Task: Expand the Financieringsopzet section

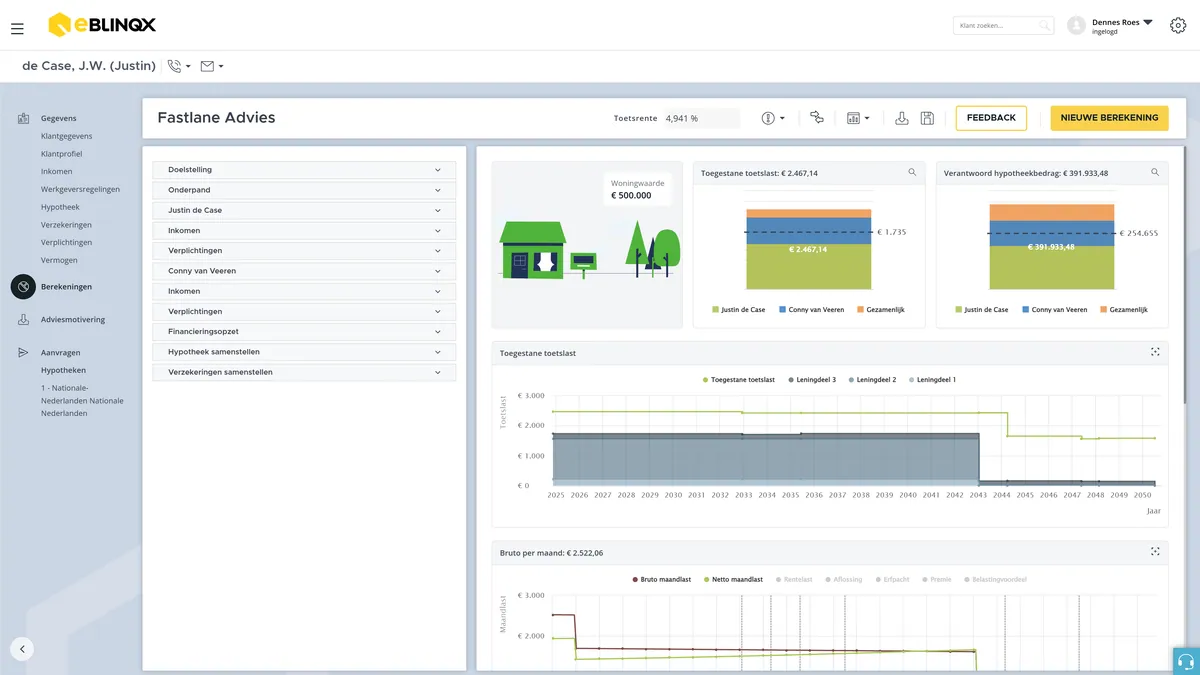Action: point(304,331)
